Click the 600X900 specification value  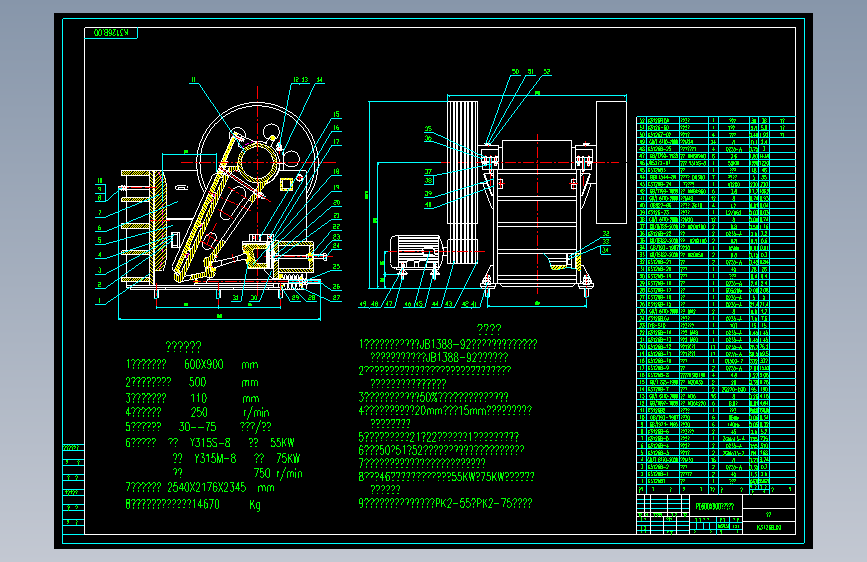click(203, 365)
